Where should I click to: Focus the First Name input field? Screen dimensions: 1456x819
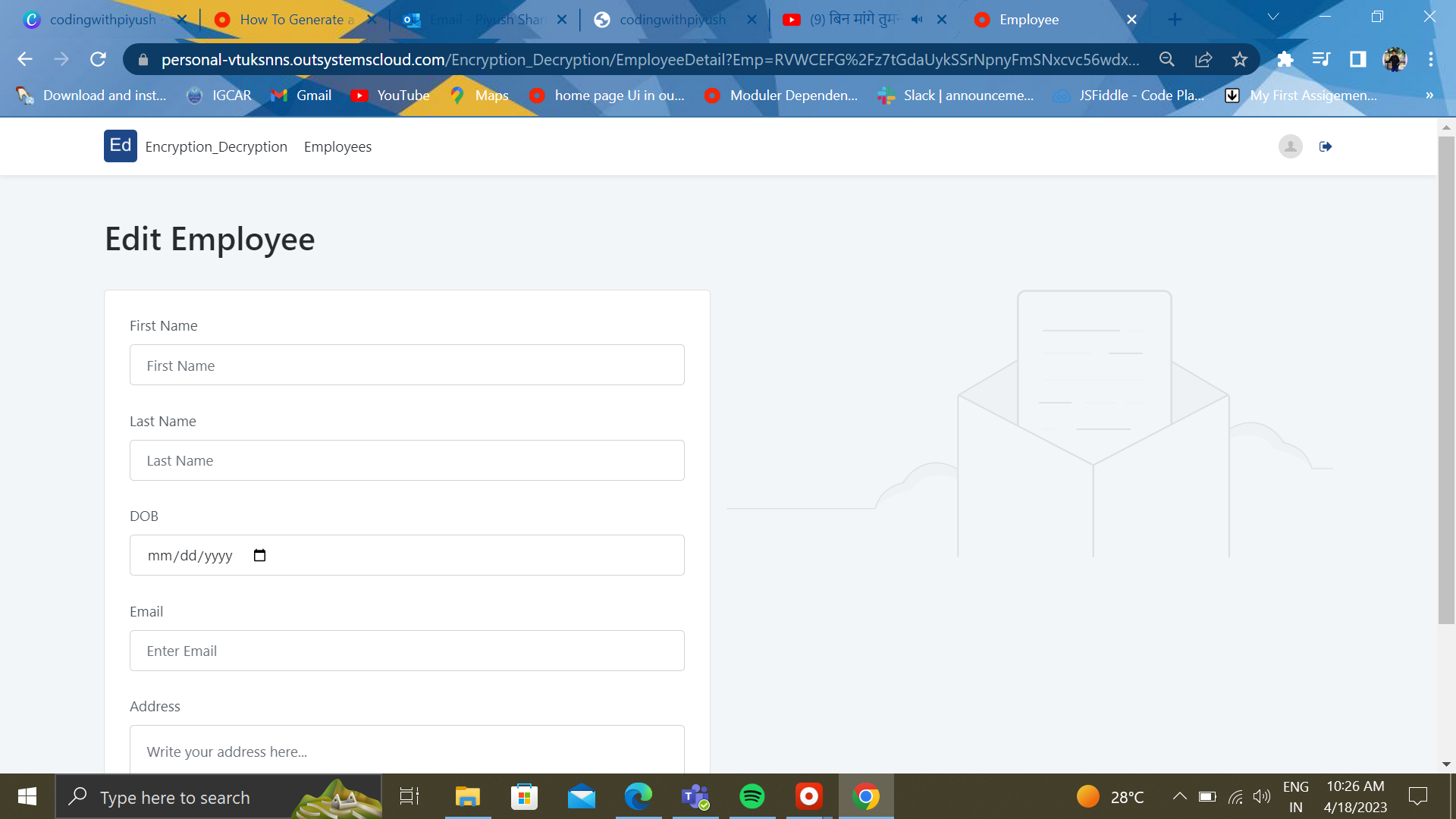[406, 366]
